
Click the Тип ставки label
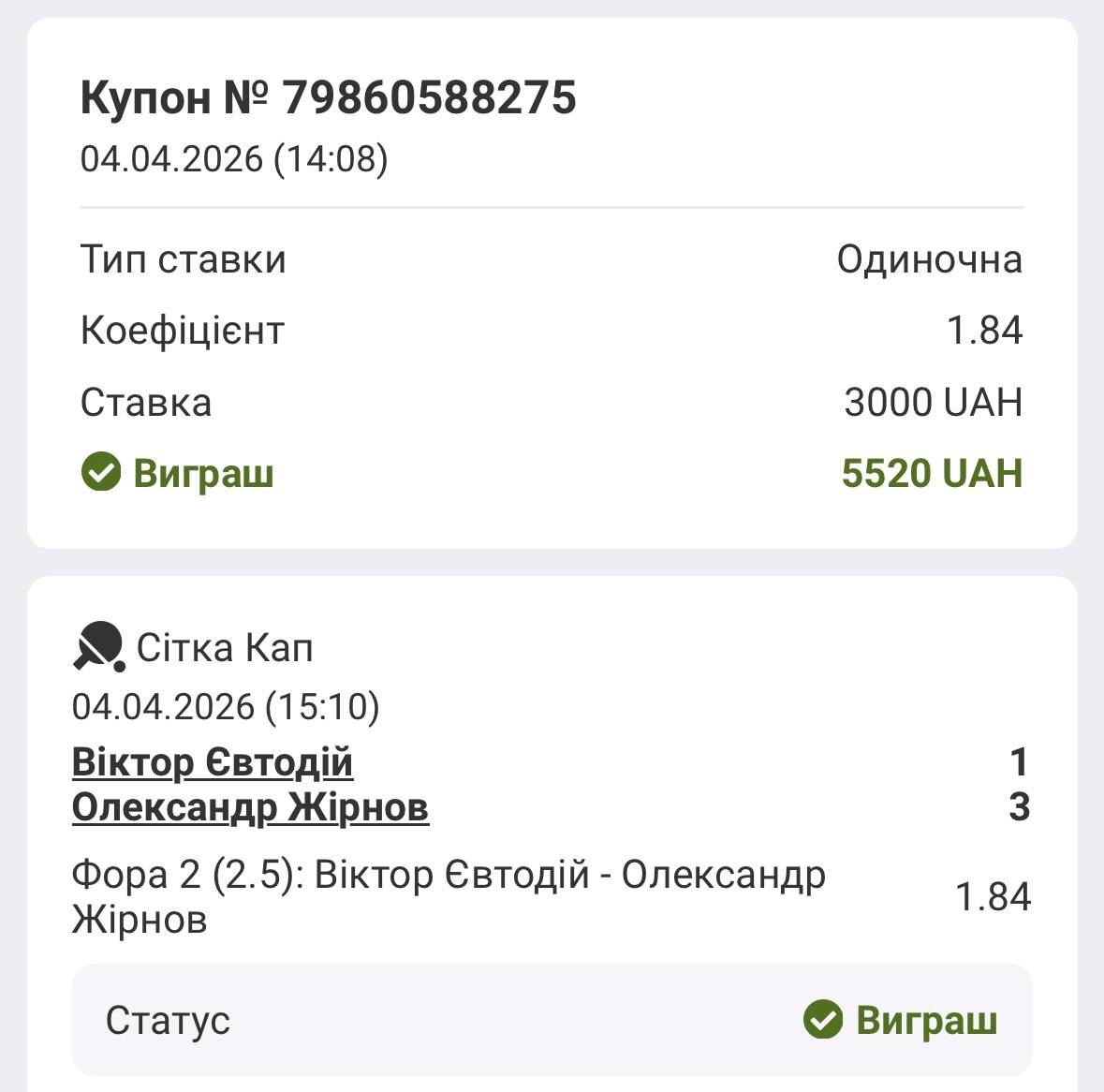[x=183, y=259]
